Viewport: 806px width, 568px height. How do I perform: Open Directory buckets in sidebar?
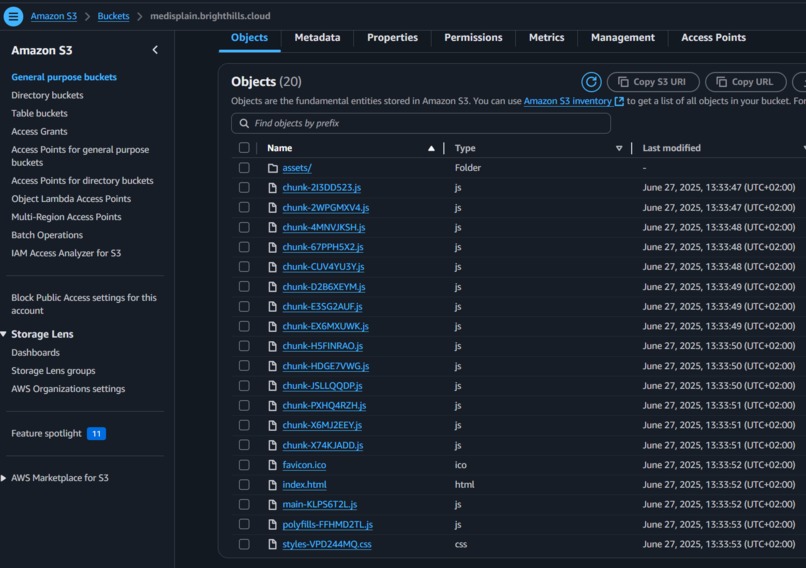pos(47,95)
